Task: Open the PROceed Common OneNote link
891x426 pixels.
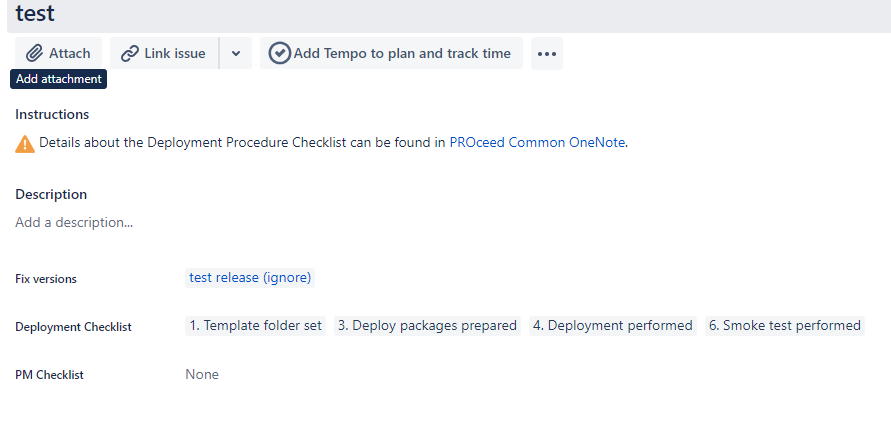Action: click(537, 143)
